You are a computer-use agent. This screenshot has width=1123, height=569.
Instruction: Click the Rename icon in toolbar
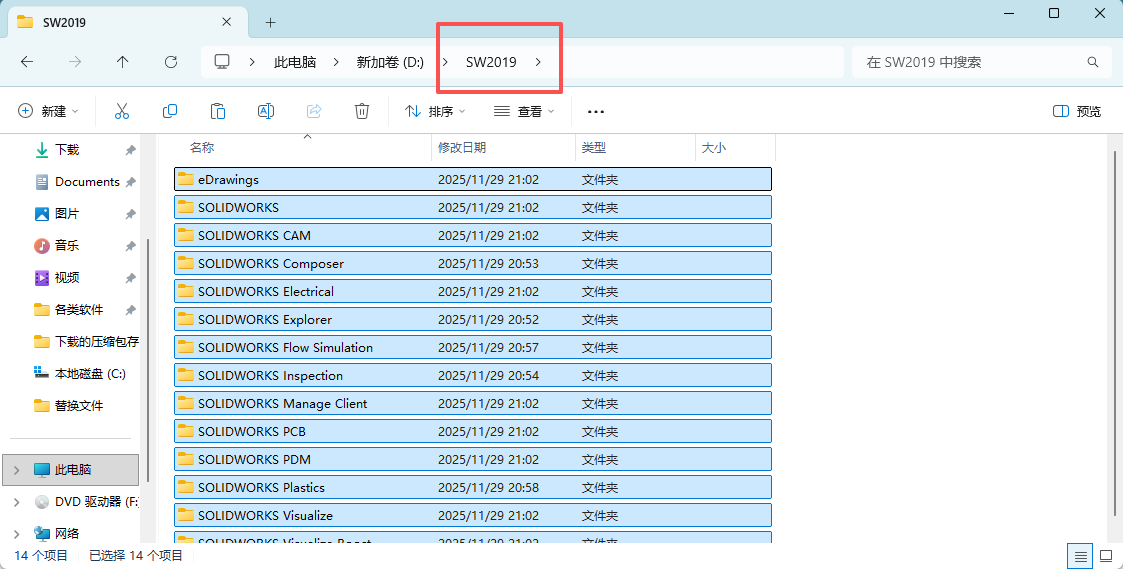pos(266,111)
